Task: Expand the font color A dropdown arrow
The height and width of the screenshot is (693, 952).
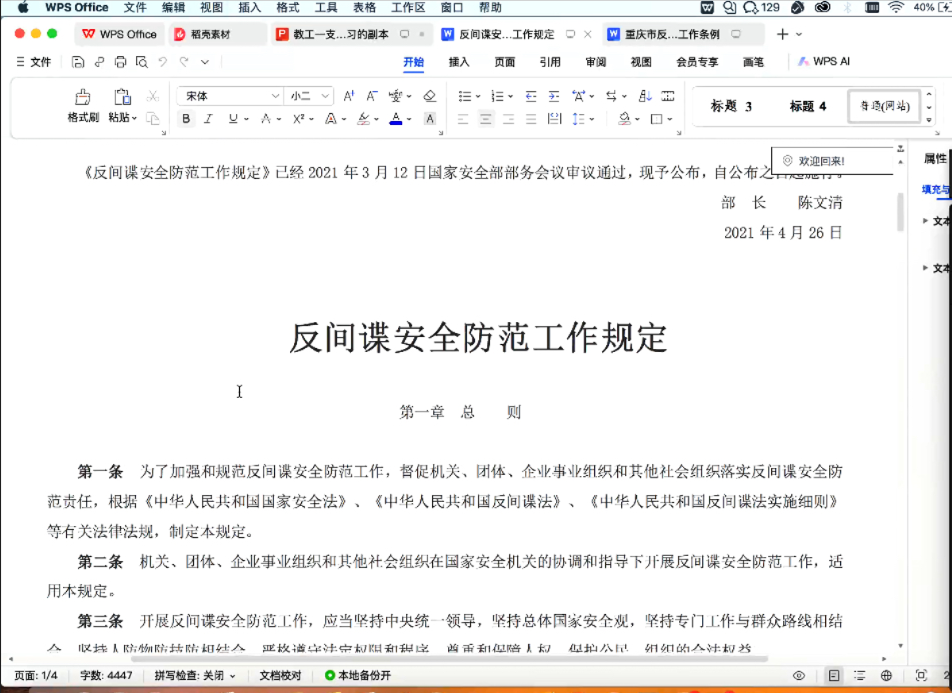Action: click(407, 118)
